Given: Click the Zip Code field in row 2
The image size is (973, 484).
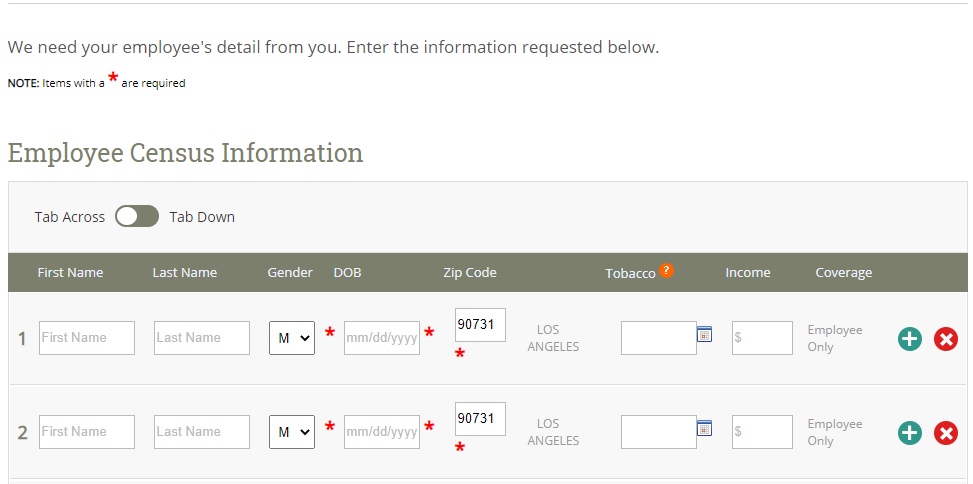Looking at the screenshot, I should (x=480, y=419).
